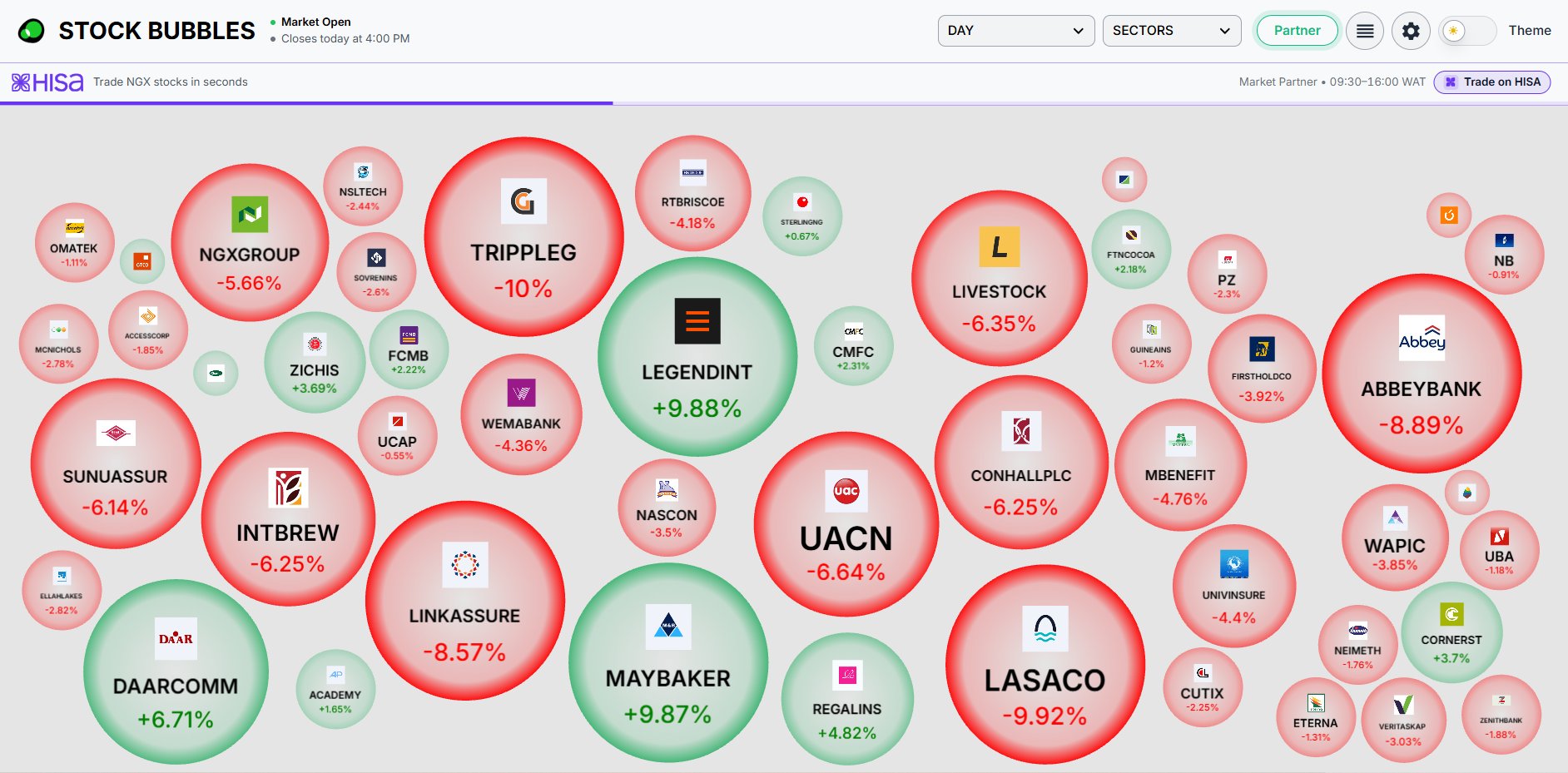Click the FCMB purple logo icon
Screen dimensions: 1568x773
pyautogui.click(x=409, y=335)
